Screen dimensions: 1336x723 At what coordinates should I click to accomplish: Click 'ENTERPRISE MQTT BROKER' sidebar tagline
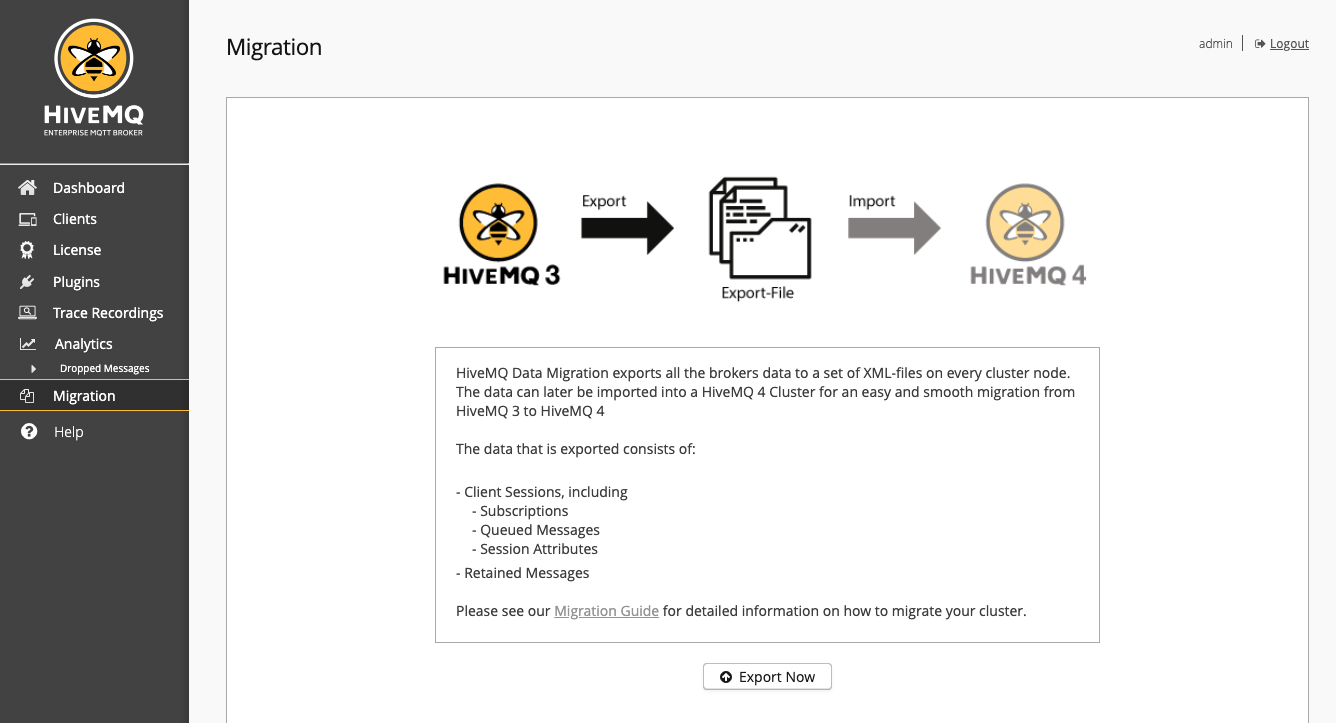[x=94, y=132]
